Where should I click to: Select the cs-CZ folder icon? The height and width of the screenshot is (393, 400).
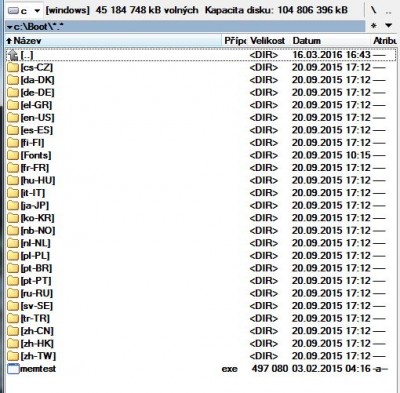(13, 67)
